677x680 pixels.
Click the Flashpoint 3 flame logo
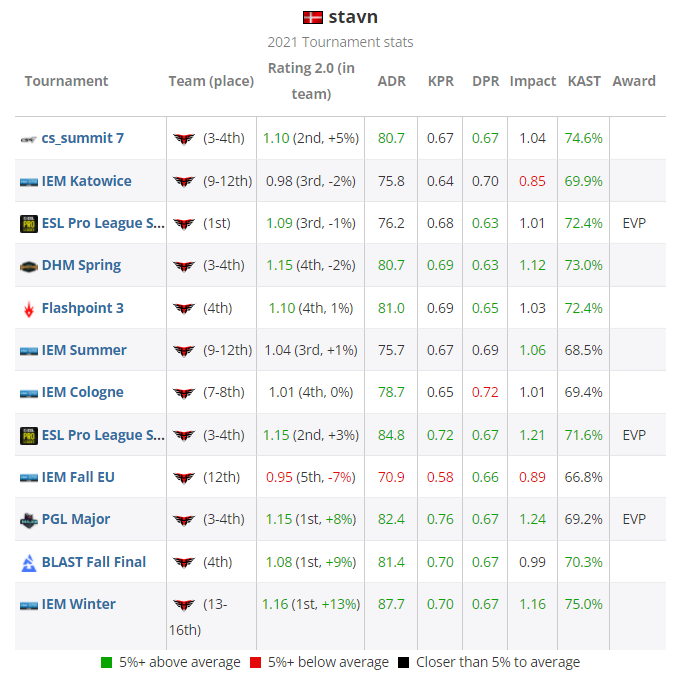pyautogui.click(x=29, y=309)
